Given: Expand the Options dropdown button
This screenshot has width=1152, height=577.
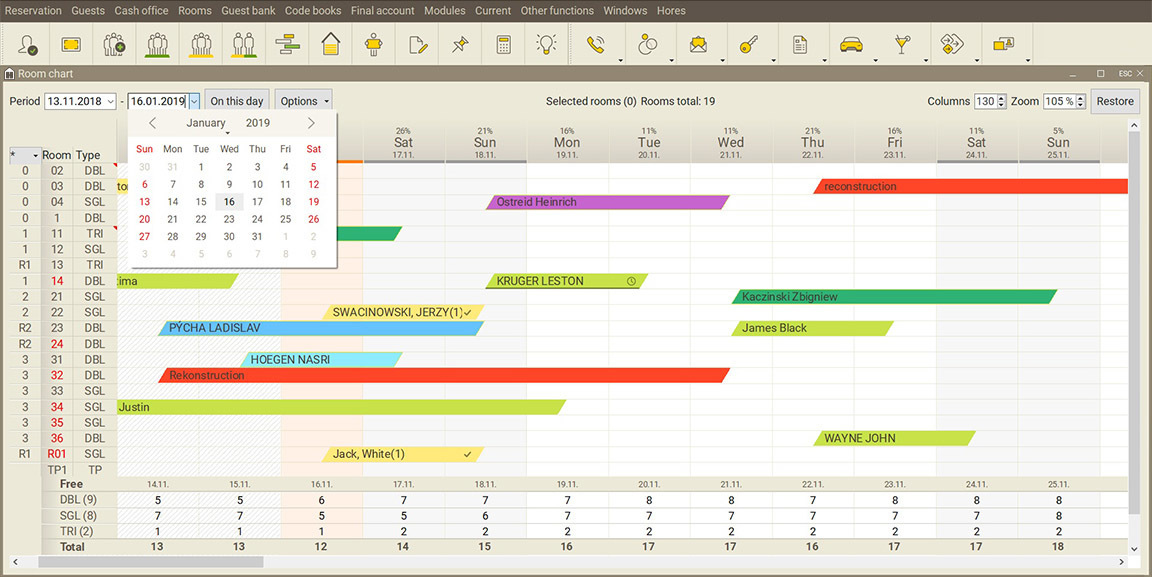Looking at the screenshot, I should tap(304, 101).
